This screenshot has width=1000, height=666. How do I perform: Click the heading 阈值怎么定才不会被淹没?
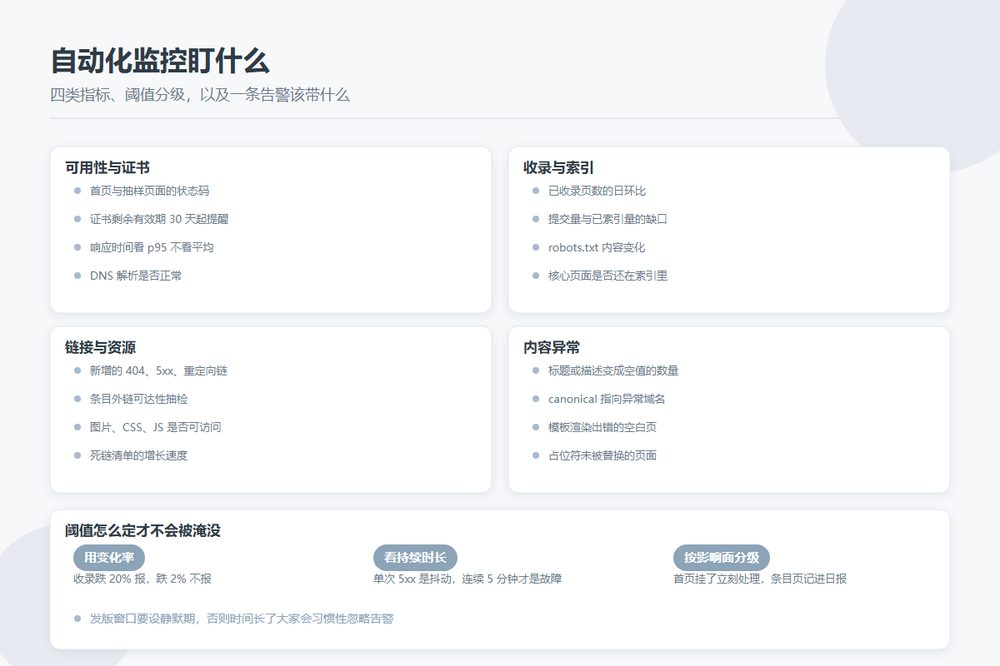(143, 531)
